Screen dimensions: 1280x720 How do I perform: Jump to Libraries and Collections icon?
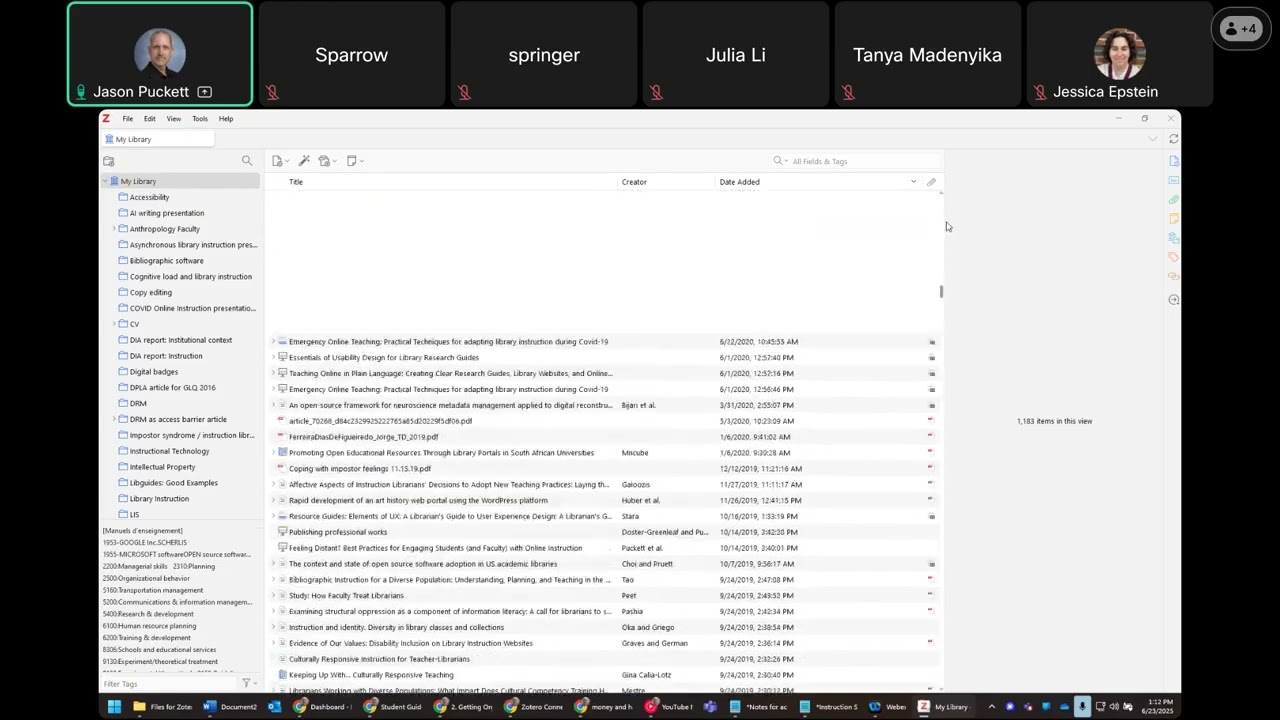[1174, 238]
